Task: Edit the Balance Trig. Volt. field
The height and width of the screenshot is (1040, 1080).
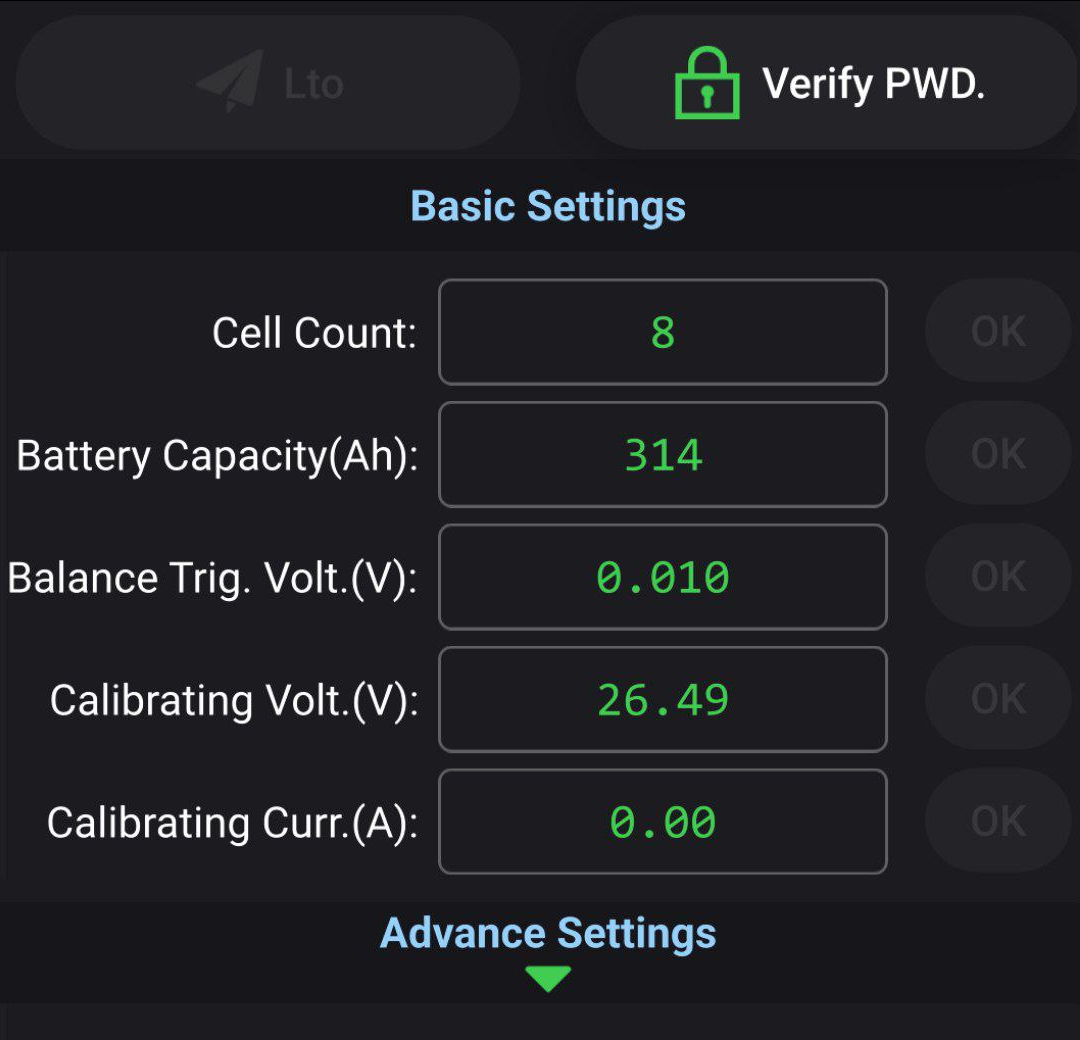Action: 662,577
